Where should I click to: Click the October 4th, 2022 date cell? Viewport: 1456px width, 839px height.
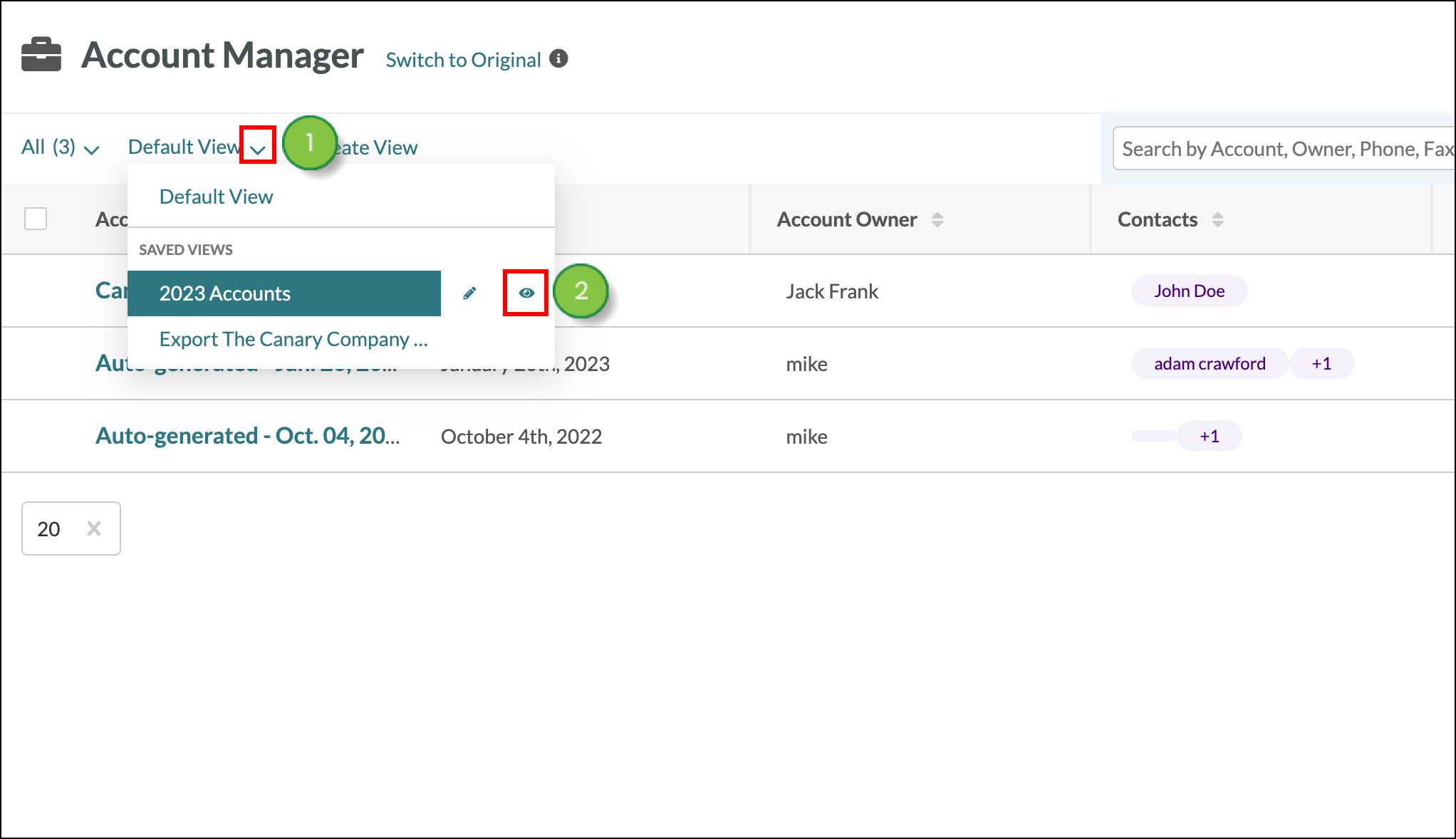coord(521,437)
